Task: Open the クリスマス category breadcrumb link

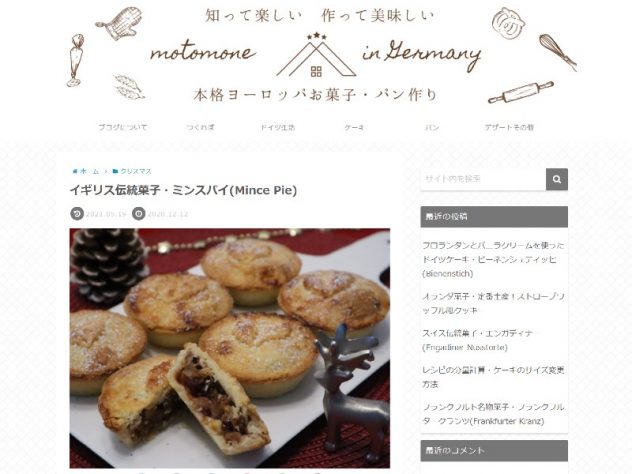Action: (136, 171)
